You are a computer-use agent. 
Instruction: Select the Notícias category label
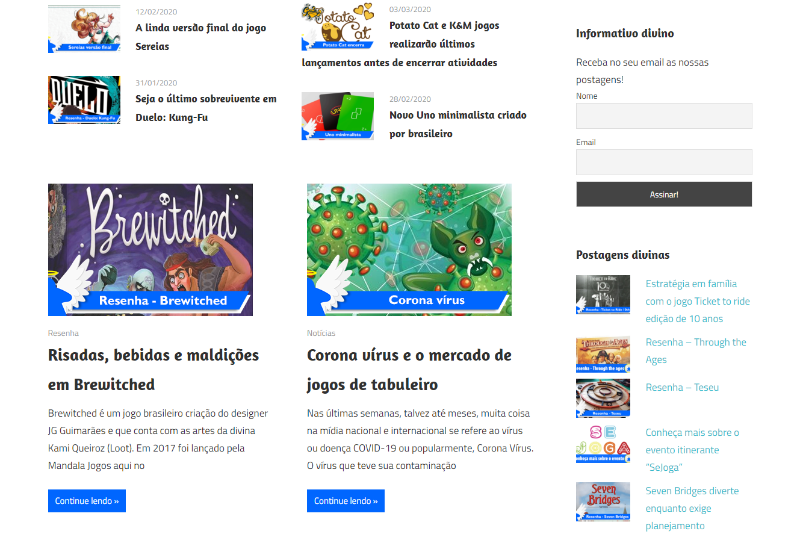(321, 333)
